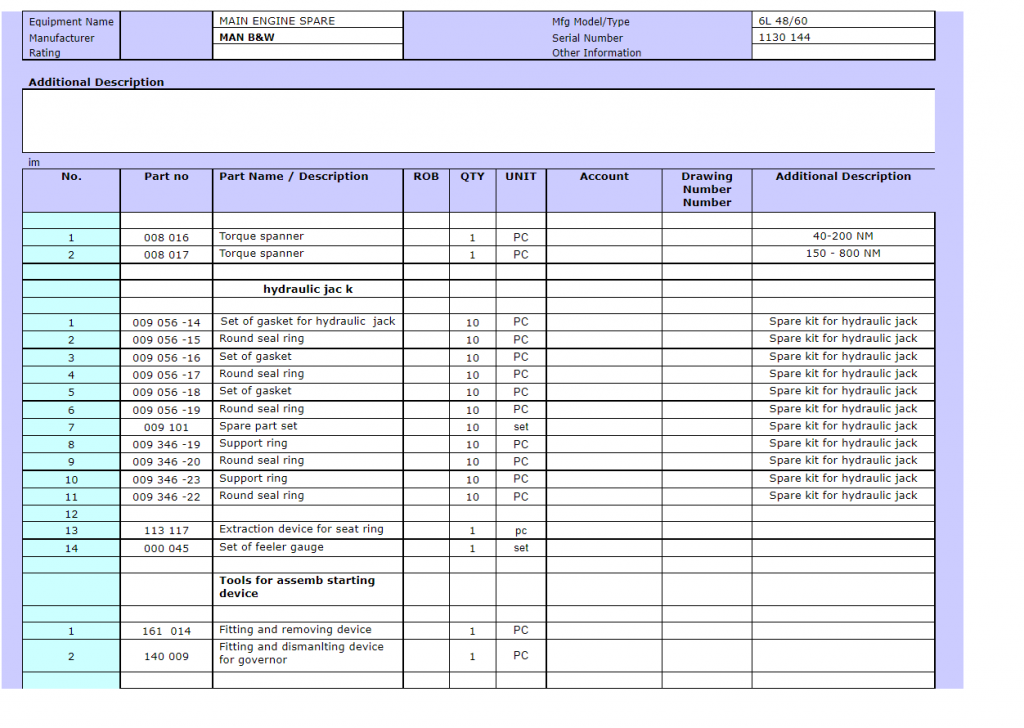Select part number cell 008 016
Screen dimensions: 1024x728
click(166, 238)
